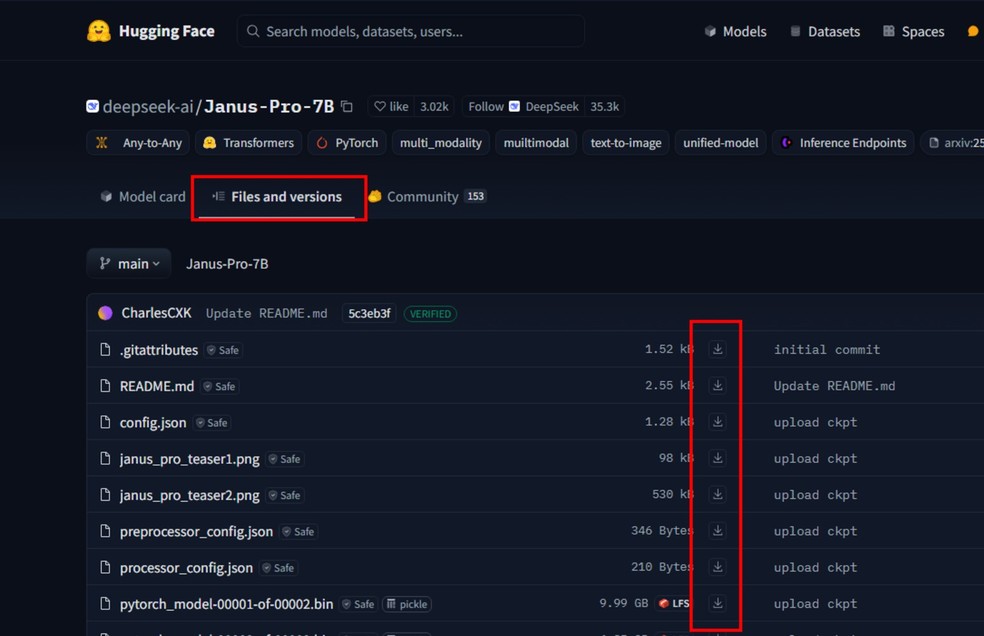The width and height of the screenshot is (984, 636).
Task: Select the muiltimodal tag
Action: (x=536, y=143)
